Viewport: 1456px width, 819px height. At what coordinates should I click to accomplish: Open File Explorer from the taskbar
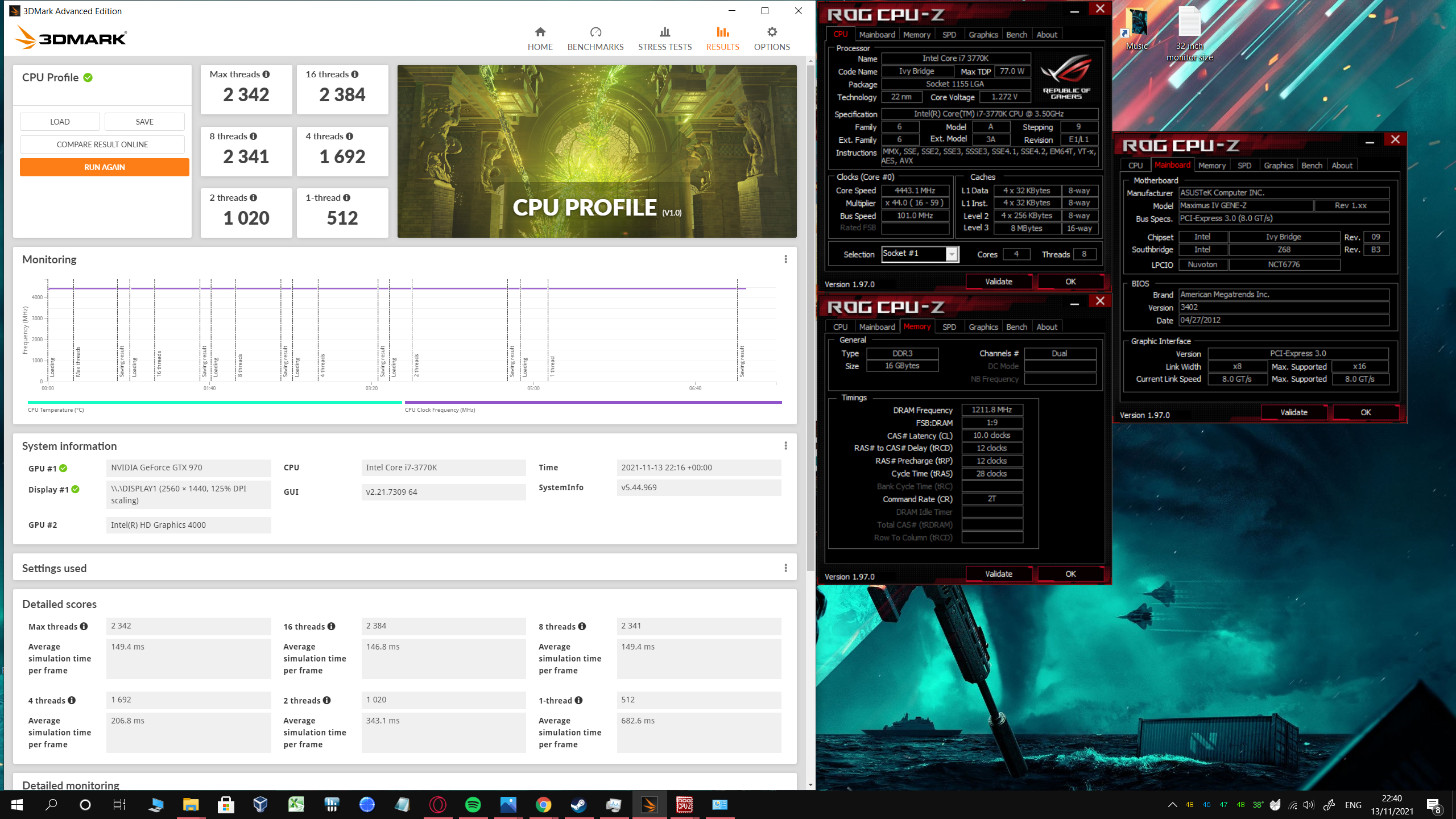point(191,804)
